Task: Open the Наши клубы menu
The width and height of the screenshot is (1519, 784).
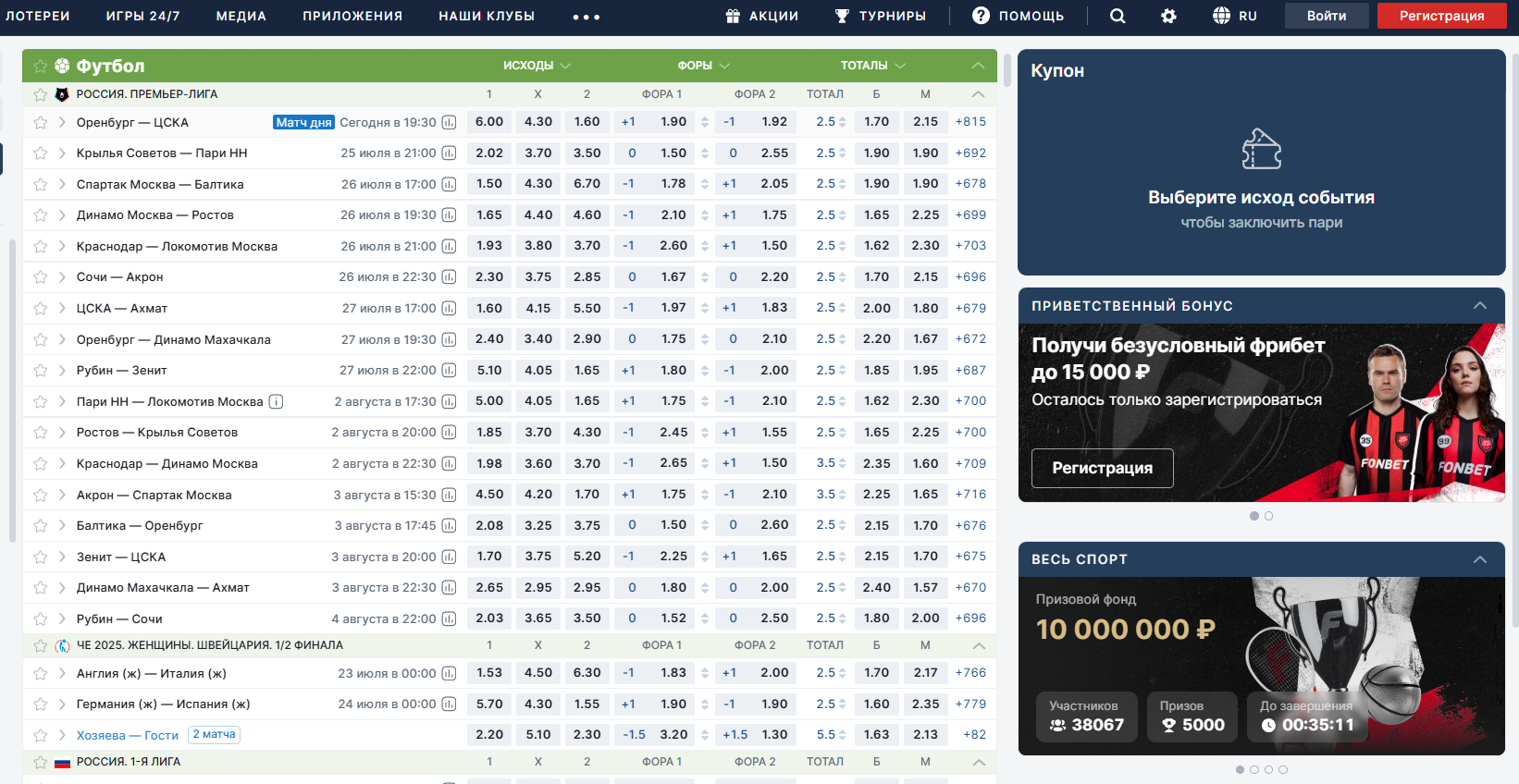Action: click(487, 16)
